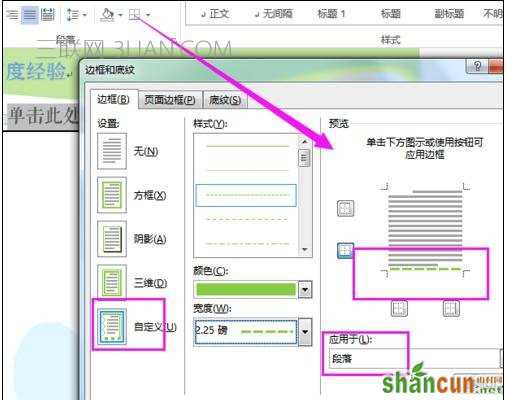Open the borders dropdown arrow in ribbon

click(x=148, y=15)
